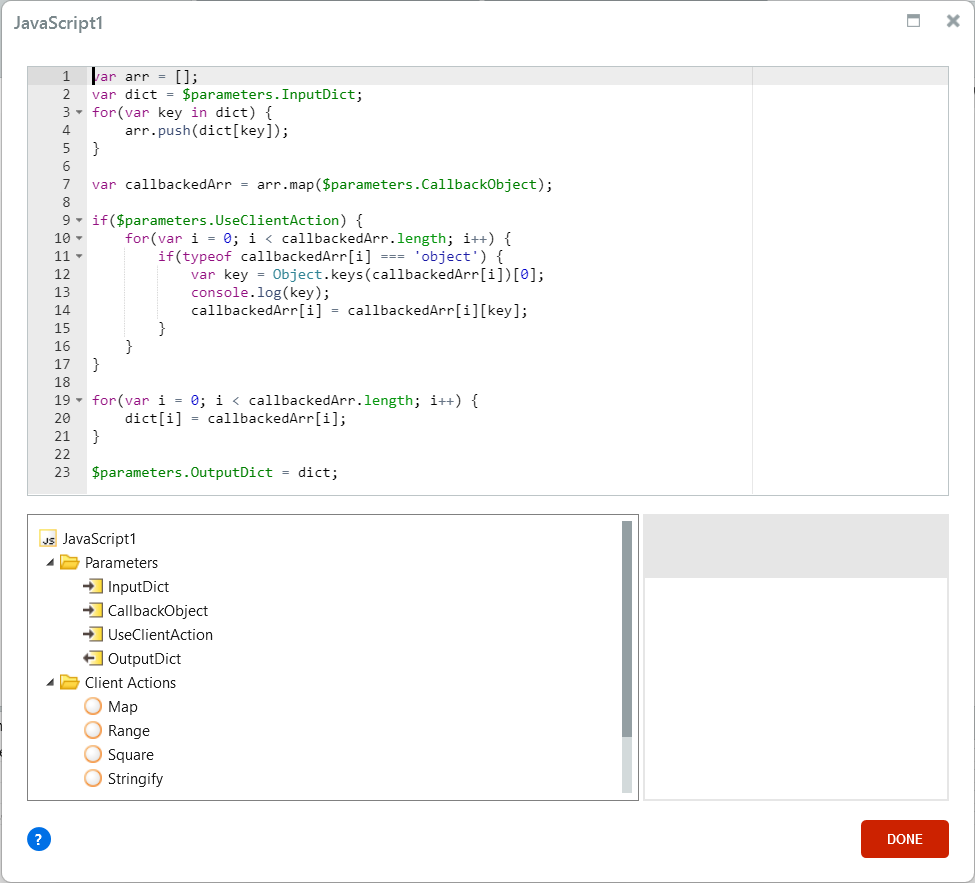Click 'callbackedArr[i][key];' on line 14
Image resolution: width=975 pixels, height=883 pixels.
[437, 311]
